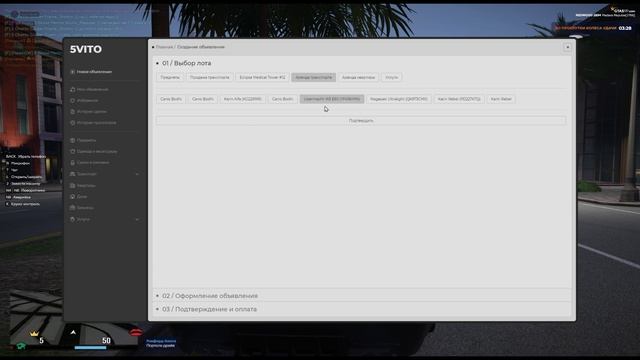This screenshot has width=640, height=360.
Task: Select the Eclipse Medical Tower #12 tab
Action: [x=262, y=77]
